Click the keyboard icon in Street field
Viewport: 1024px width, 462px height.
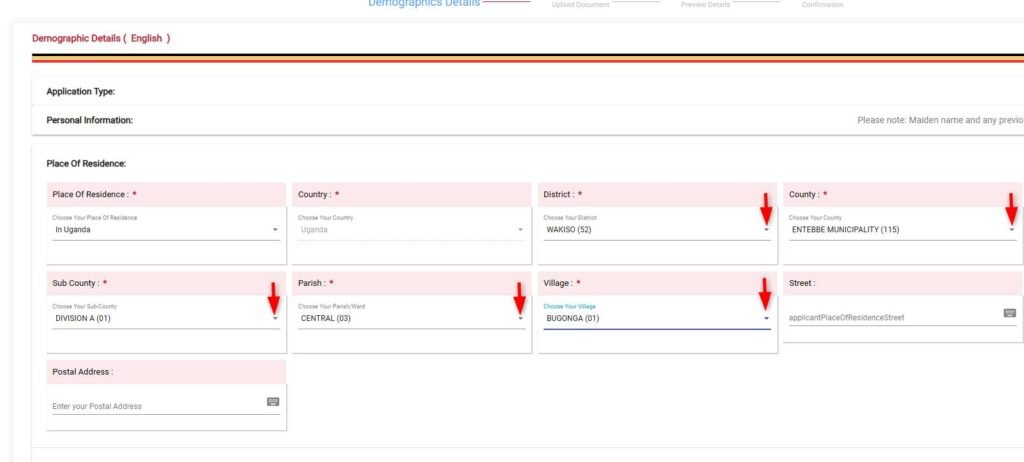tap(1009, 313)
